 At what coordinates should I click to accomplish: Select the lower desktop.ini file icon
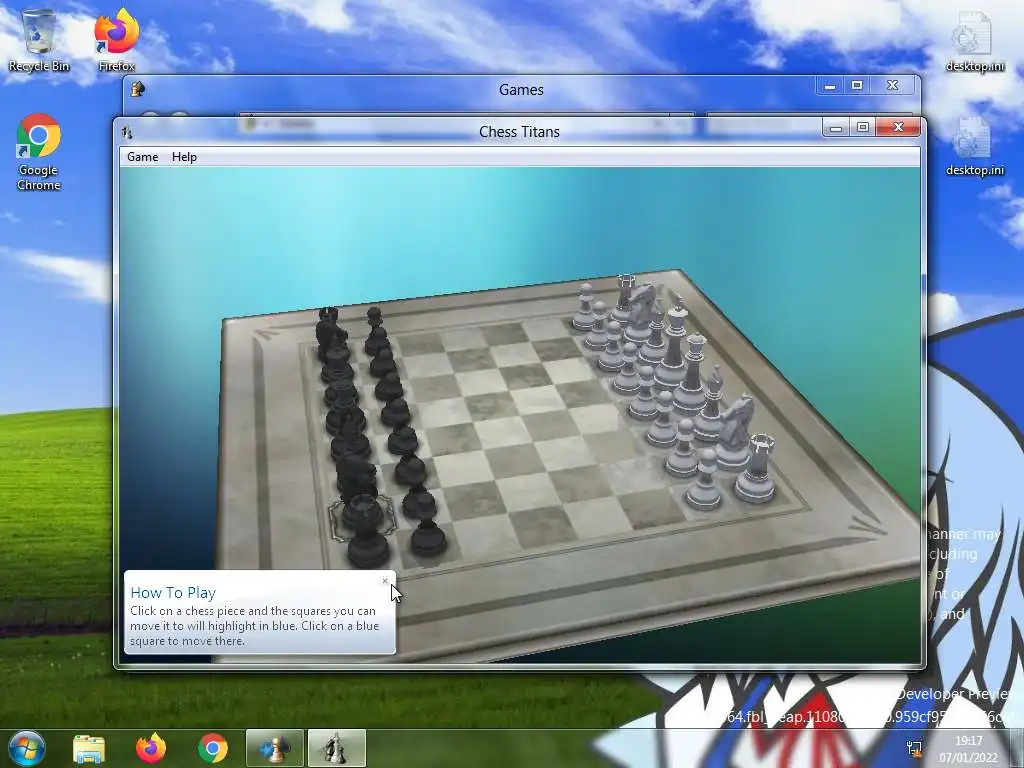tap(974, 146)
